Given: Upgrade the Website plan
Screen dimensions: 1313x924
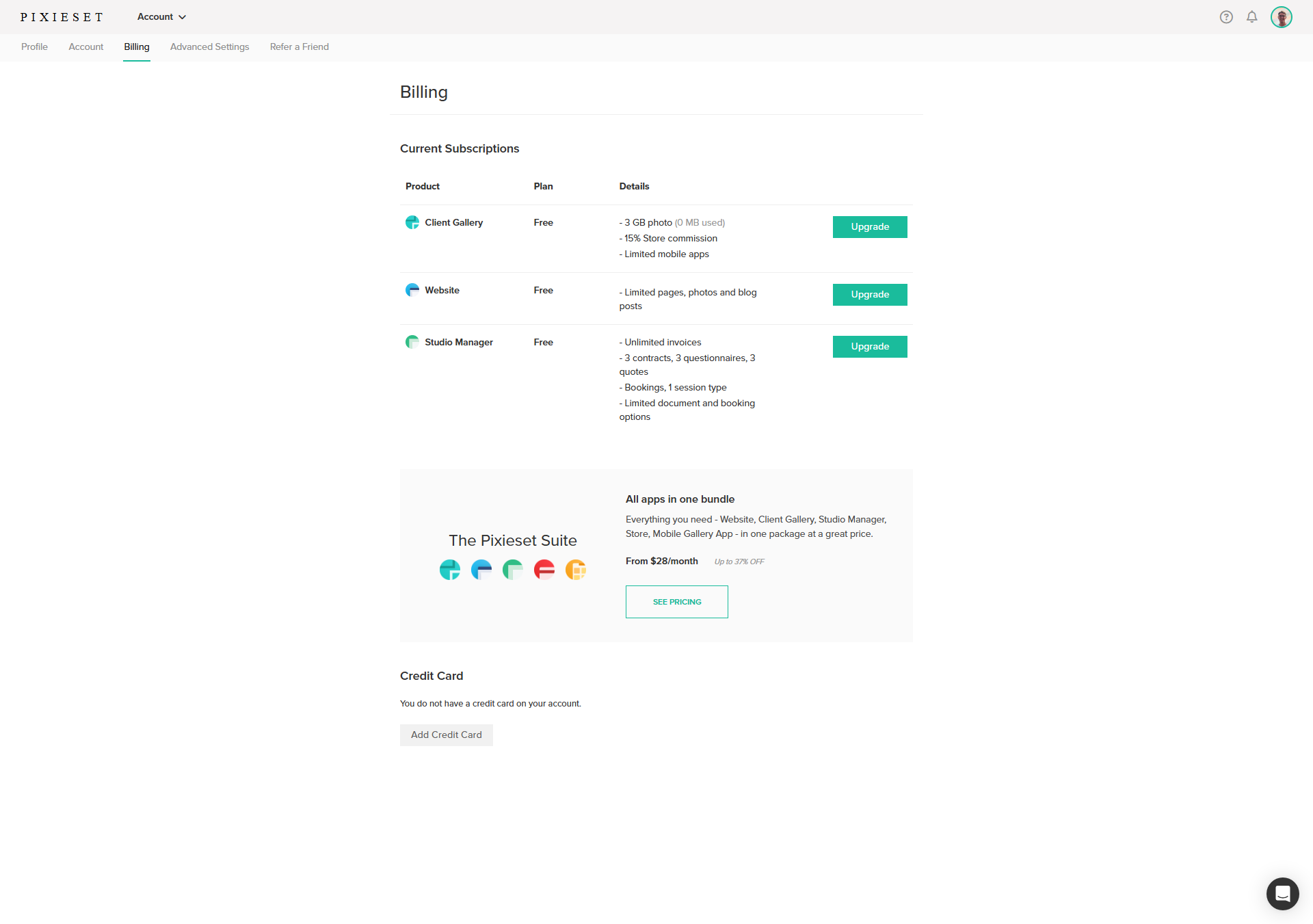Looking at the screenshot, I should coord(869,295).
